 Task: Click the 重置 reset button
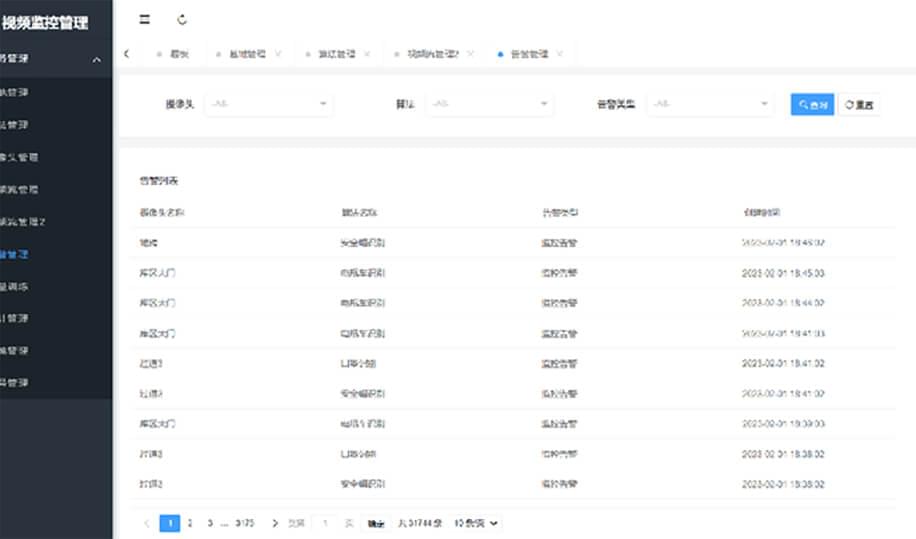pyautogui.click(x=860, y=104)
